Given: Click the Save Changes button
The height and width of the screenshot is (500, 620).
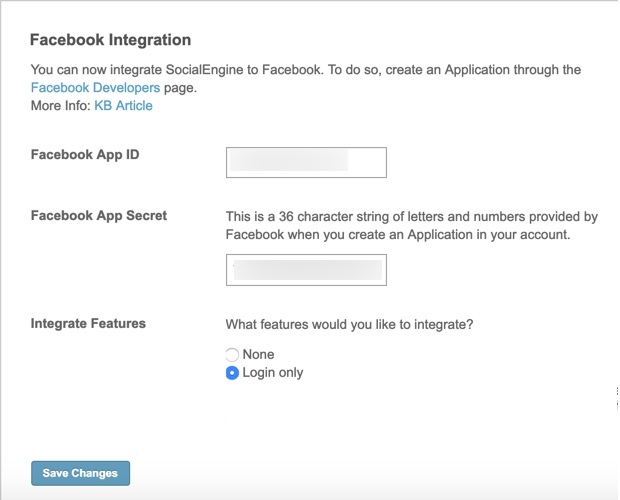Looking at the screenshot, I should 80,473.
